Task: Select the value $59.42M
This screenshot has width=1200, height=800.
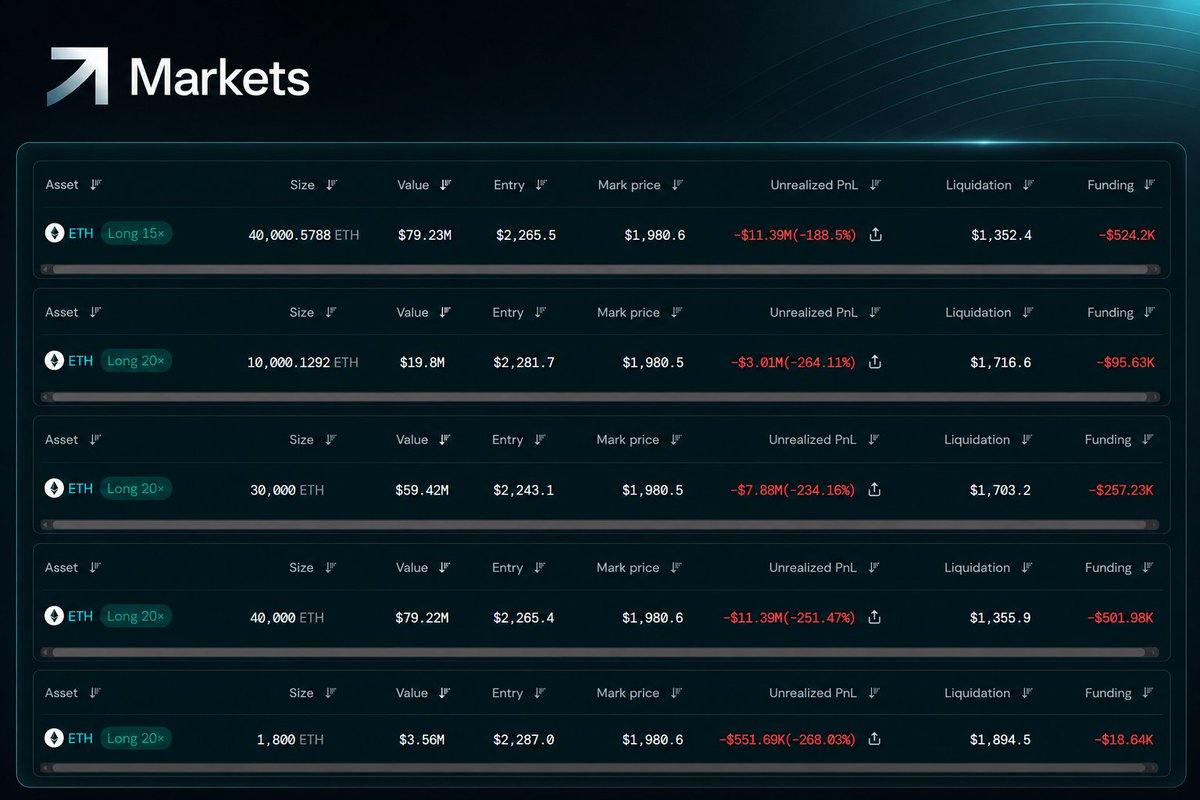Action: [x=422, y=491]
